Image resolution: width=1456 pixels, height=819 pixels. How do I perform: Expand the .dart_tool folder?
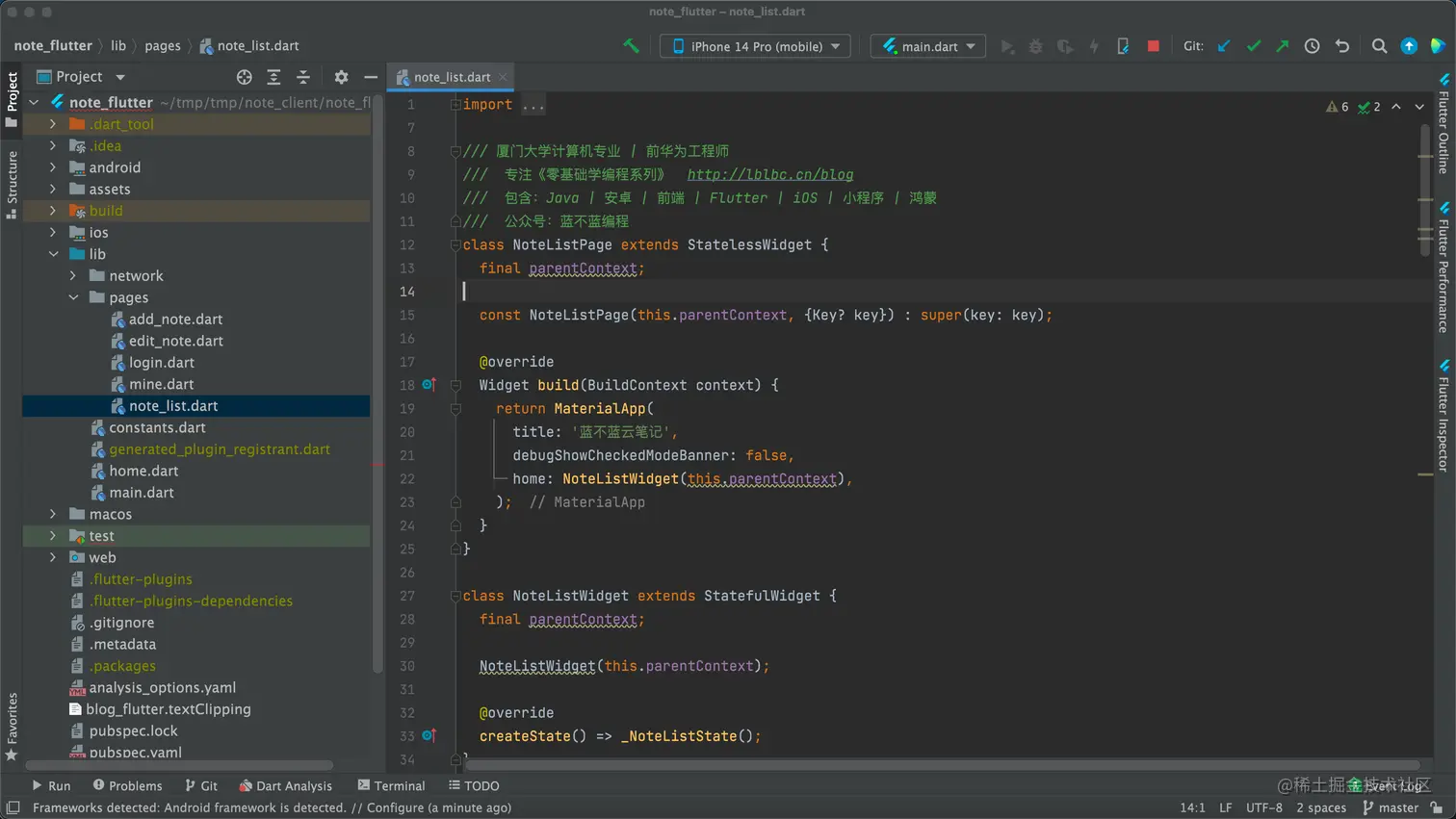[x=53, y=124]
